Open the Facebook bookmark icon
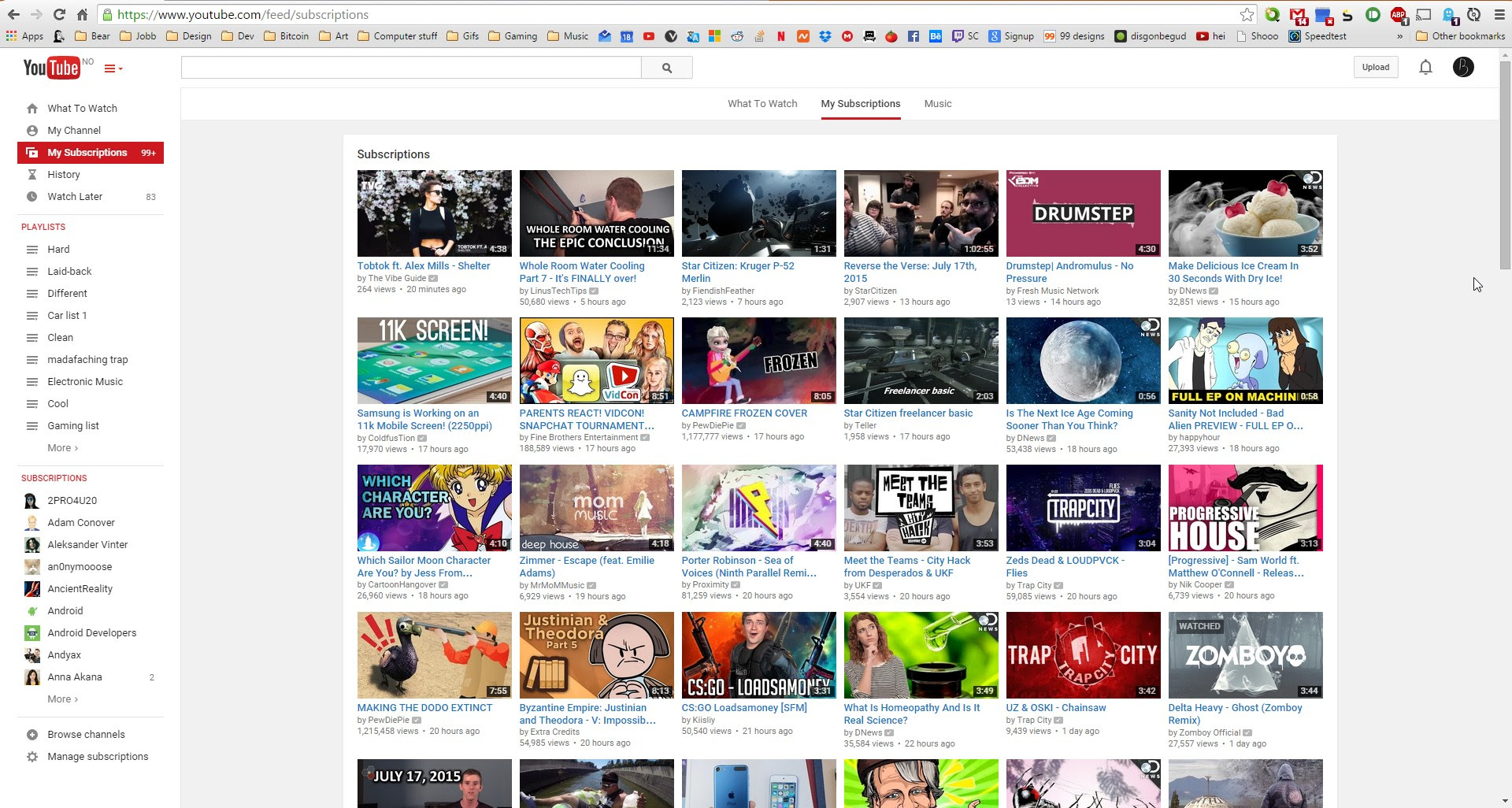This screenshot has width=1512, height=808. [913, 36]
